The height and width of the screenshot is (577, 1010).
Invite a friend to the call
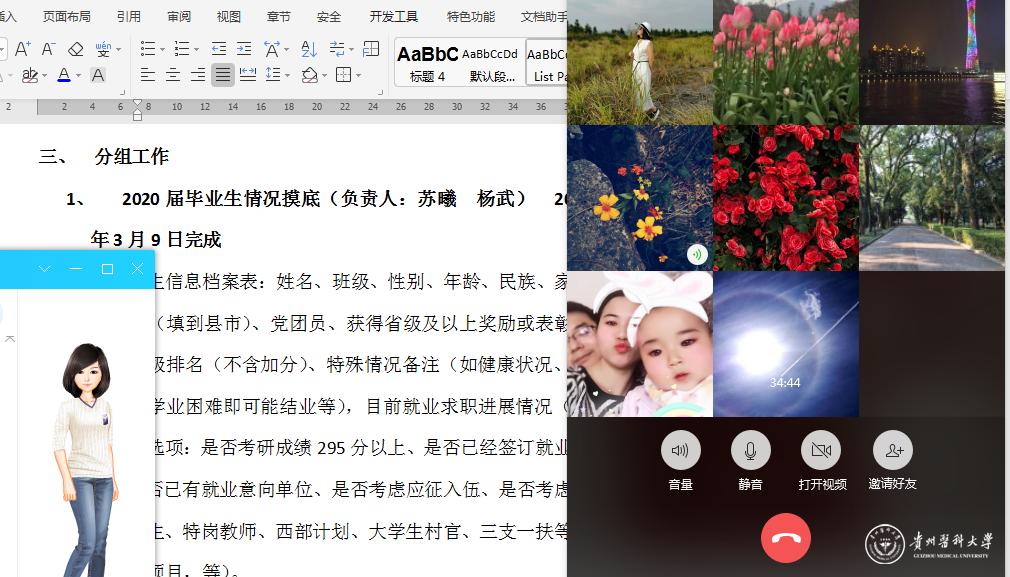pyautogui.click(x=892, y=451)
